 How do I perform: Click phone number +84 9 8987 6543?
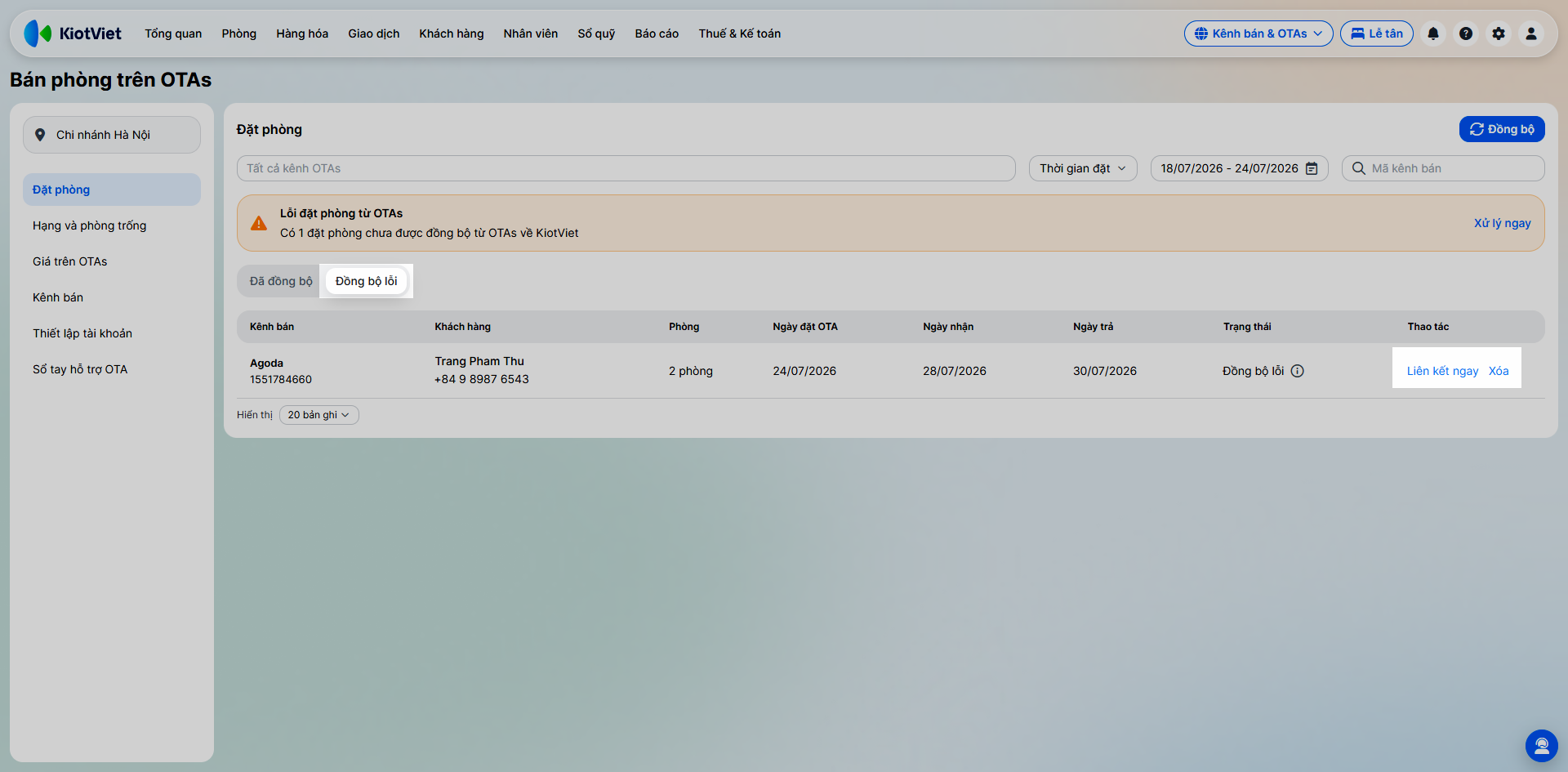[x=482, y=379]
